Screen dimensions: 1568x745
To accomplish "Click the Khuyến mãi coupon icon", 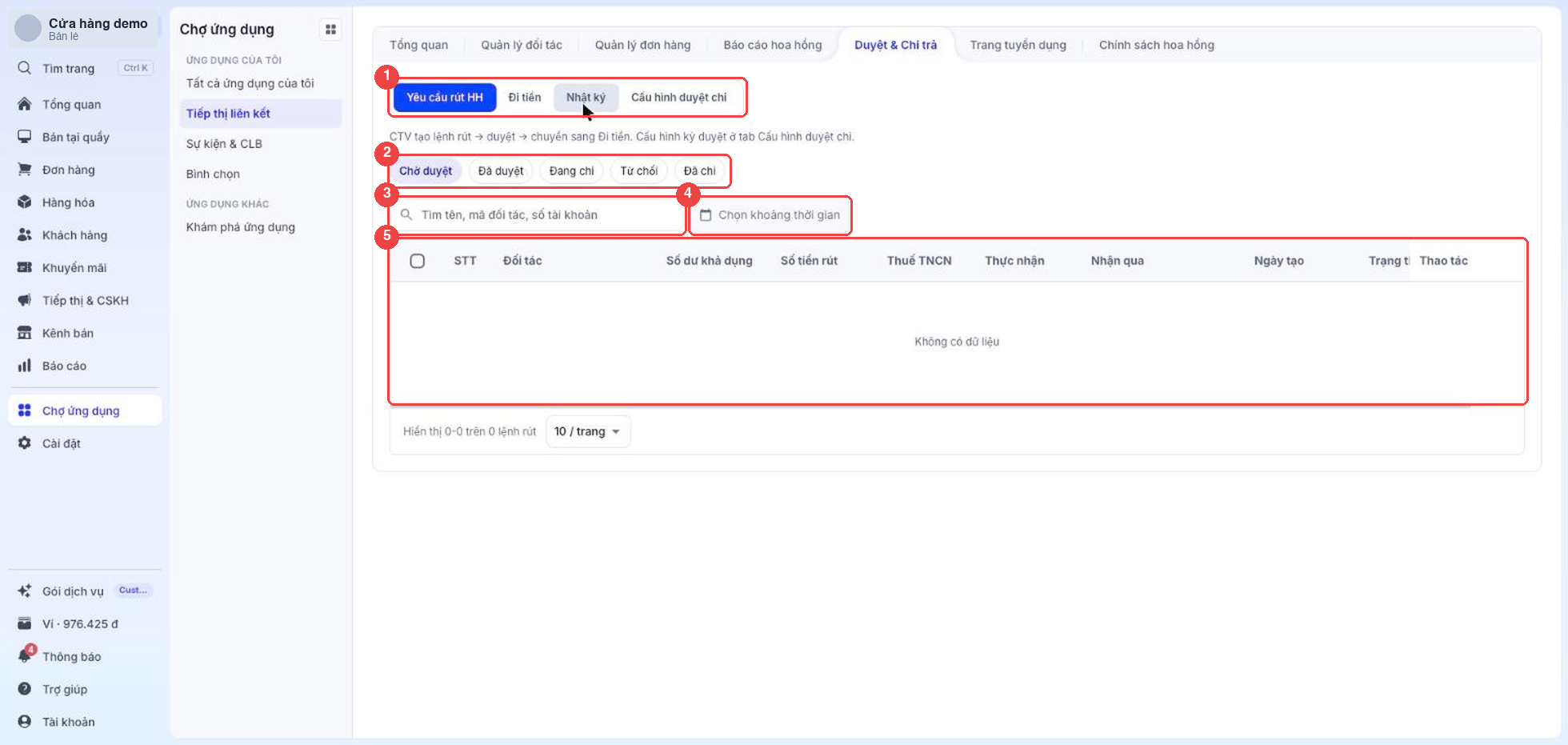I will tap(25, 267).
